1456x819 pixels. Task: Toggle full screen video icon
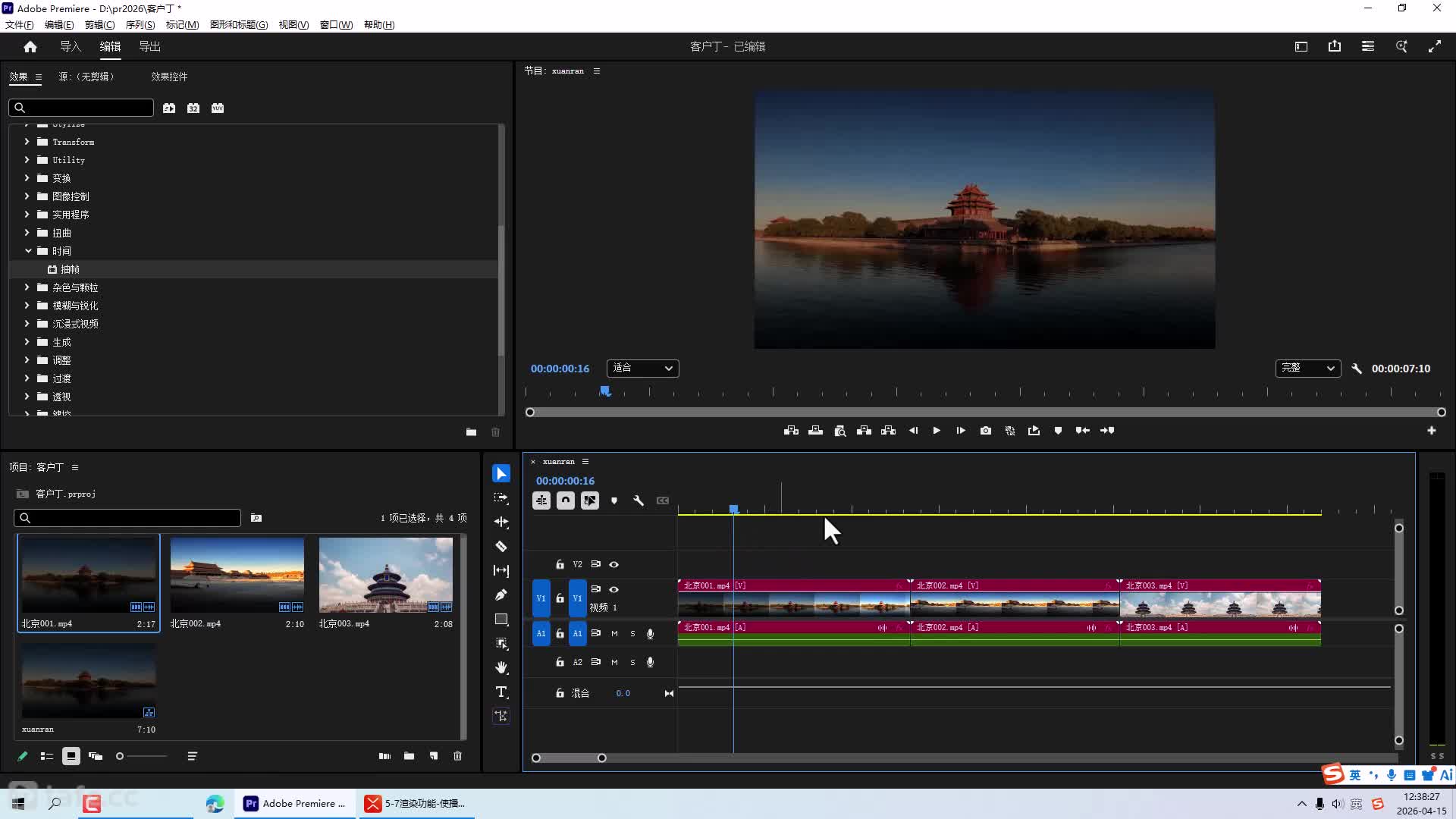coord(1435,47)
